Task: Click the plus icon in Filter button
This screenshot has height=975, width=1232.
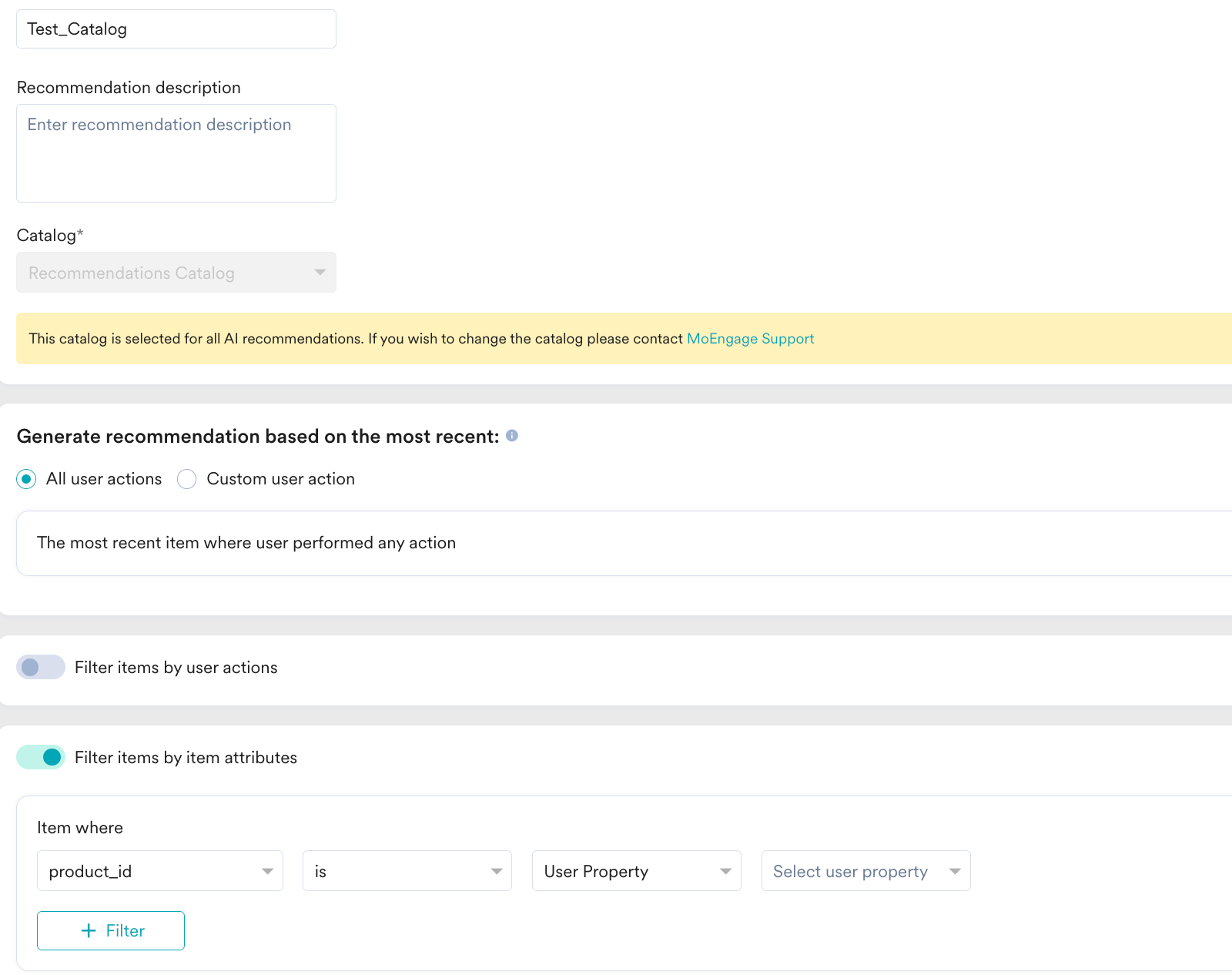Action: [89, 930]
